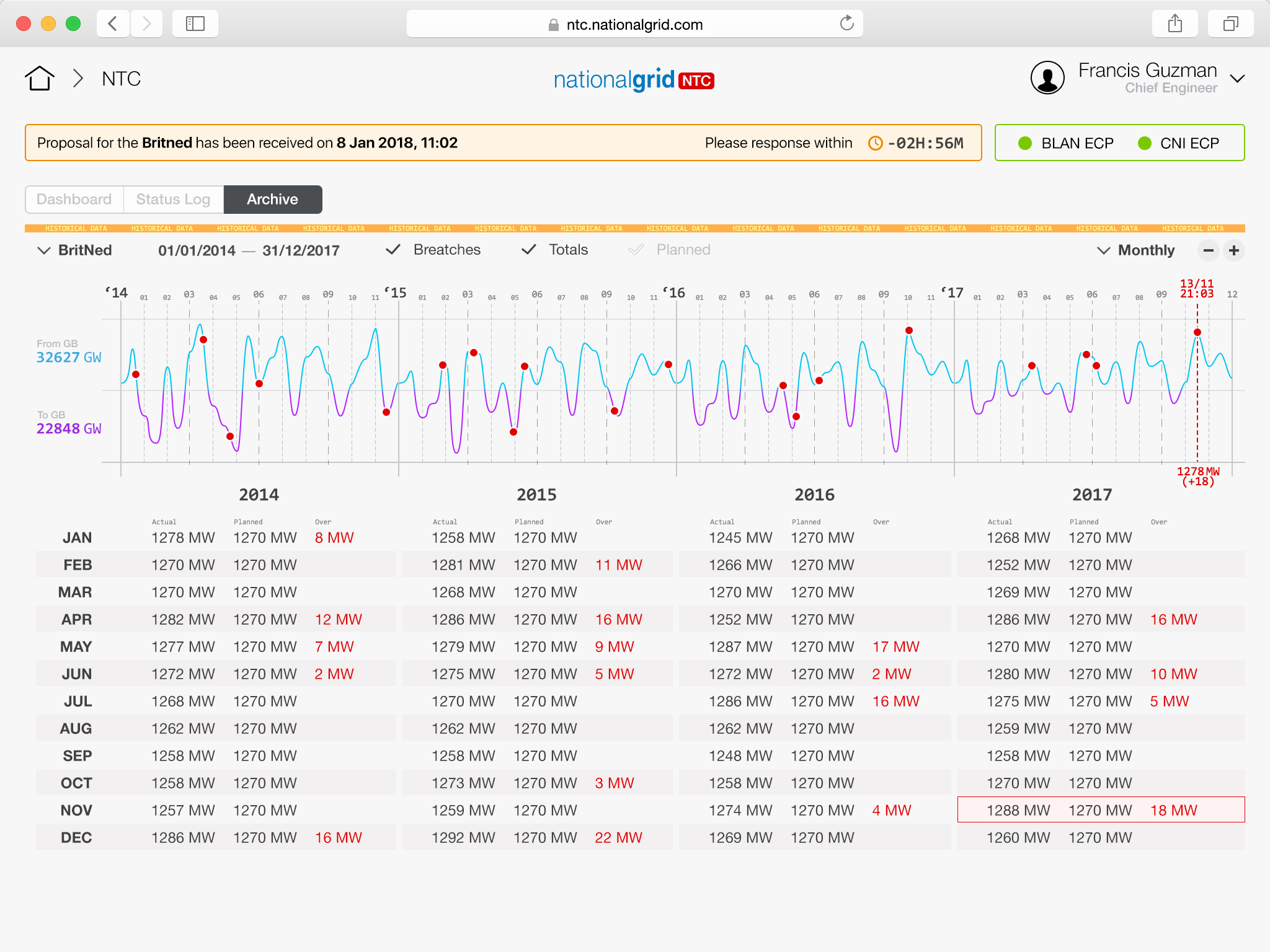Open the Status Log tab
The height and width of the screenshot is (952, 1270).
[x=173, y=199]
